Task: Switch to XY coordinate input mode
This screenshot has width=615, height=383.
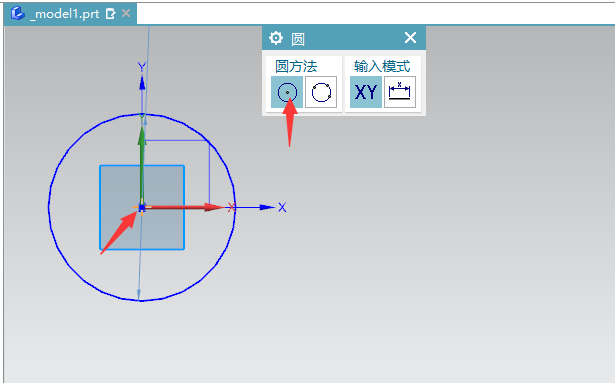Action: [x=366, y=92]
